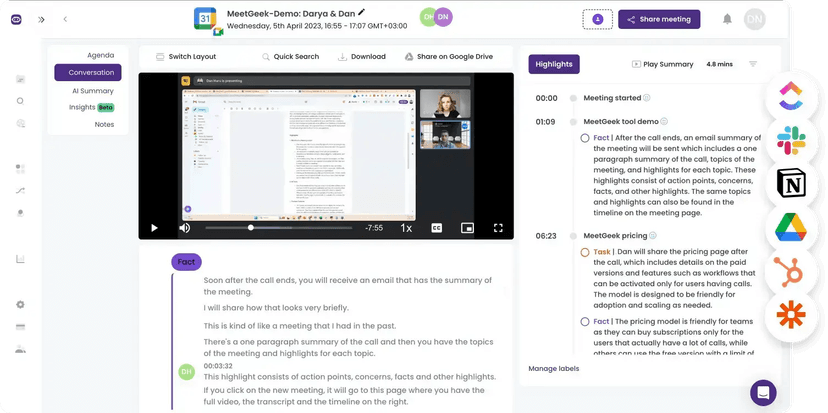Click icon next to MeetGeek pricing

[x=653, y=236]
